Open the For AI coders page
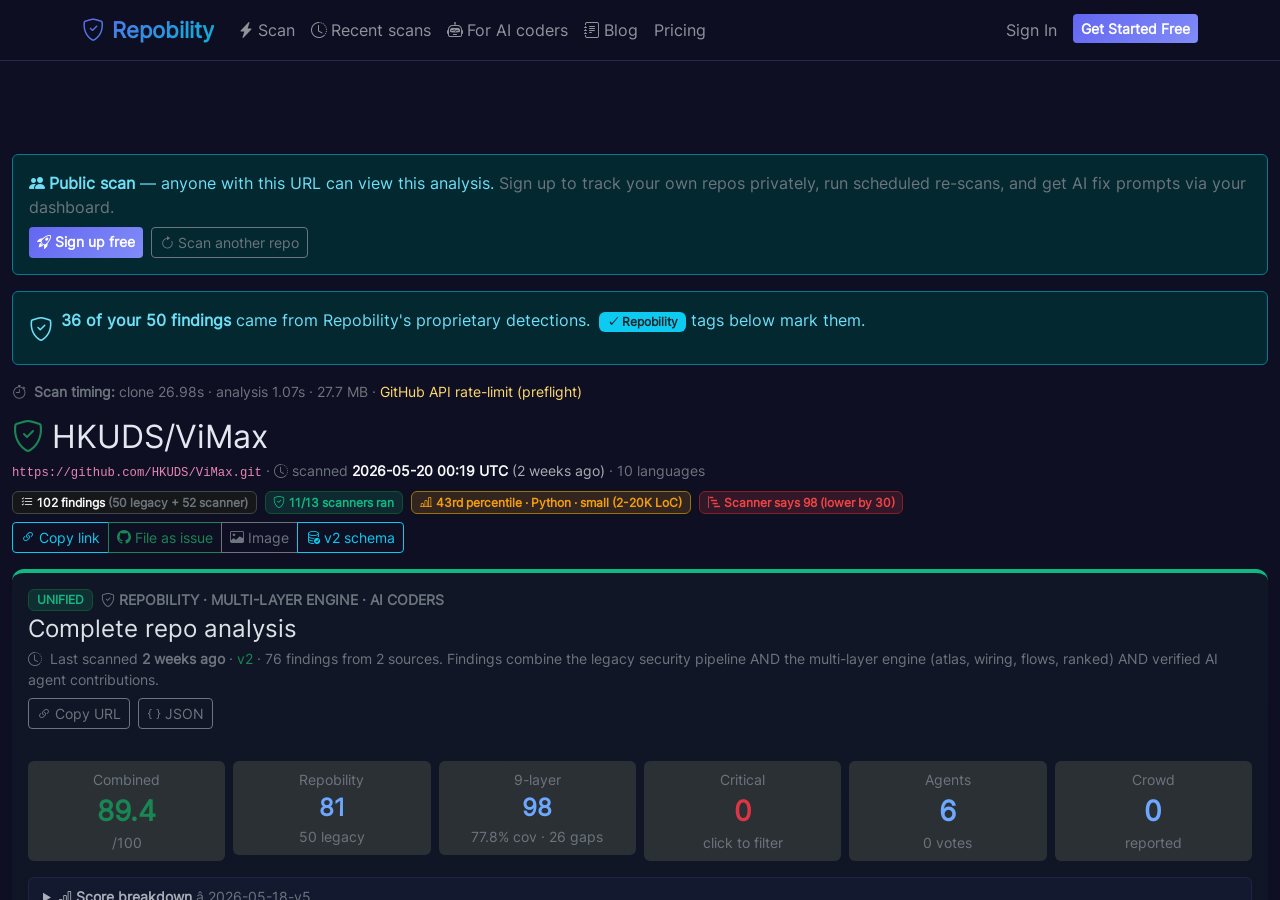The height and width of the screenshot is (900, 1280). 508,30
